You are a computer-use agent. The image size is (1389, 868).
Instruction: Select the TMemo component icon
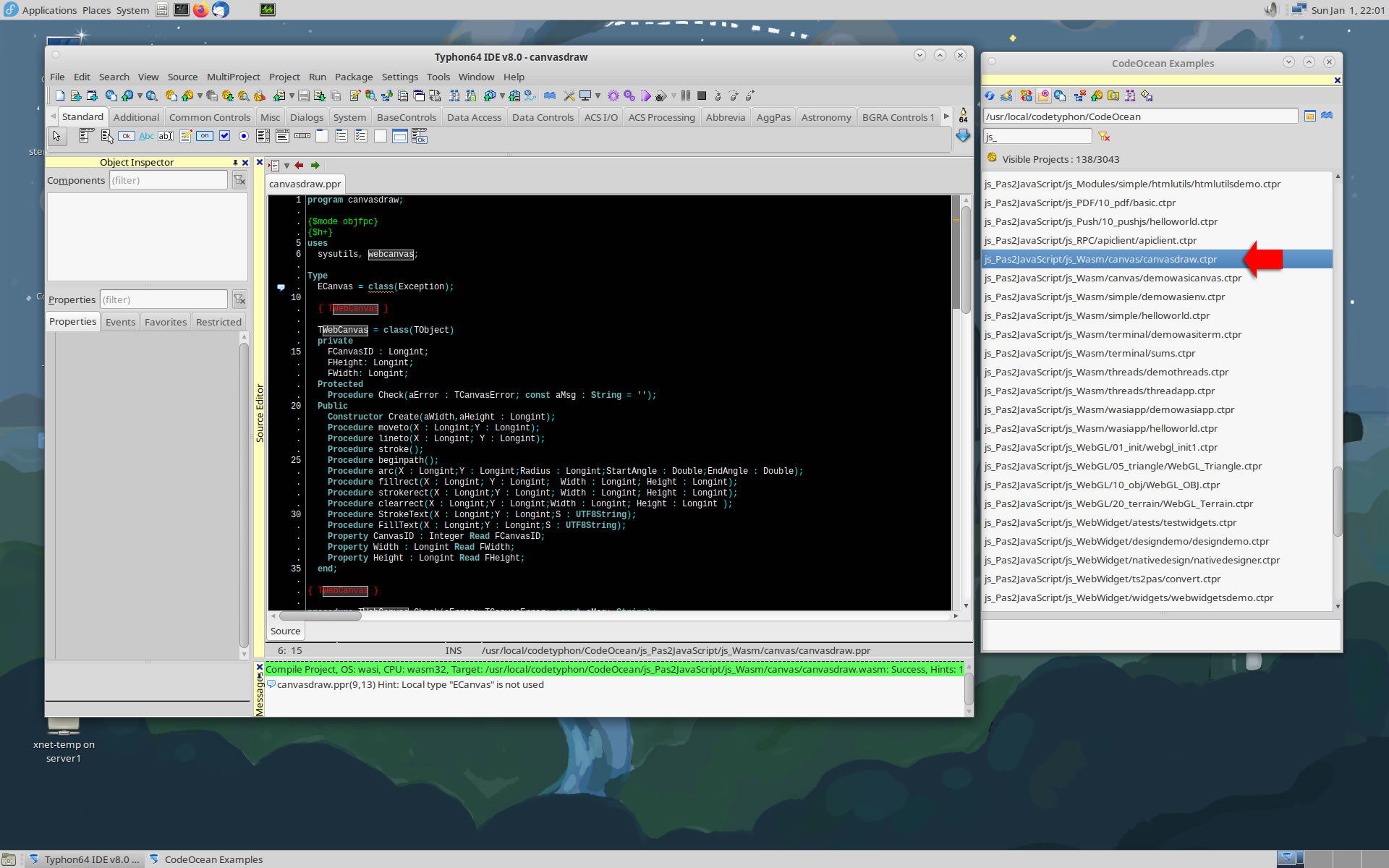[186, 135]
